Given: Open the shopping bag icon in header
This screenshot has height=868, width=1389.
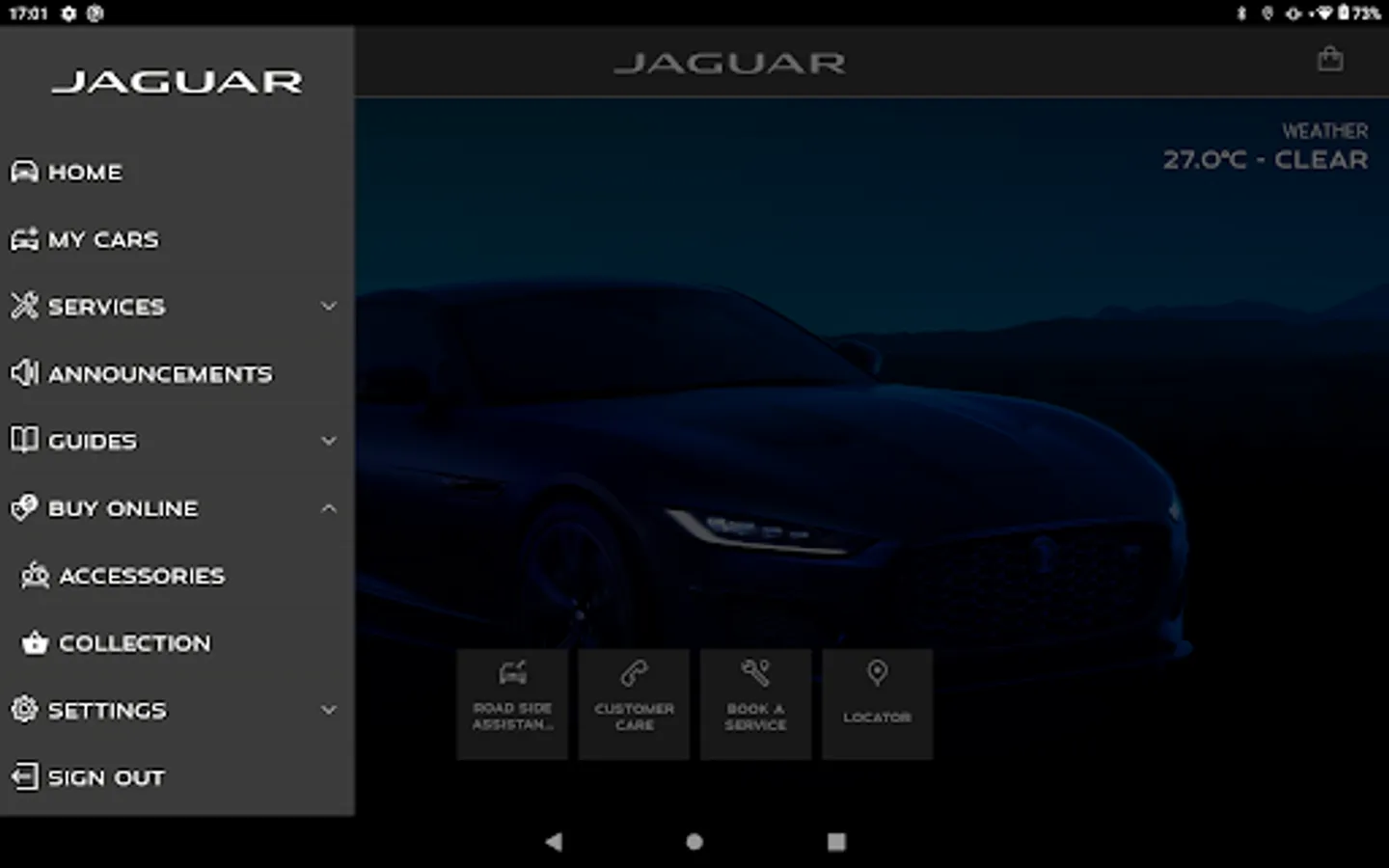Looking at the screenshot, I should [x=1330, y=60].
